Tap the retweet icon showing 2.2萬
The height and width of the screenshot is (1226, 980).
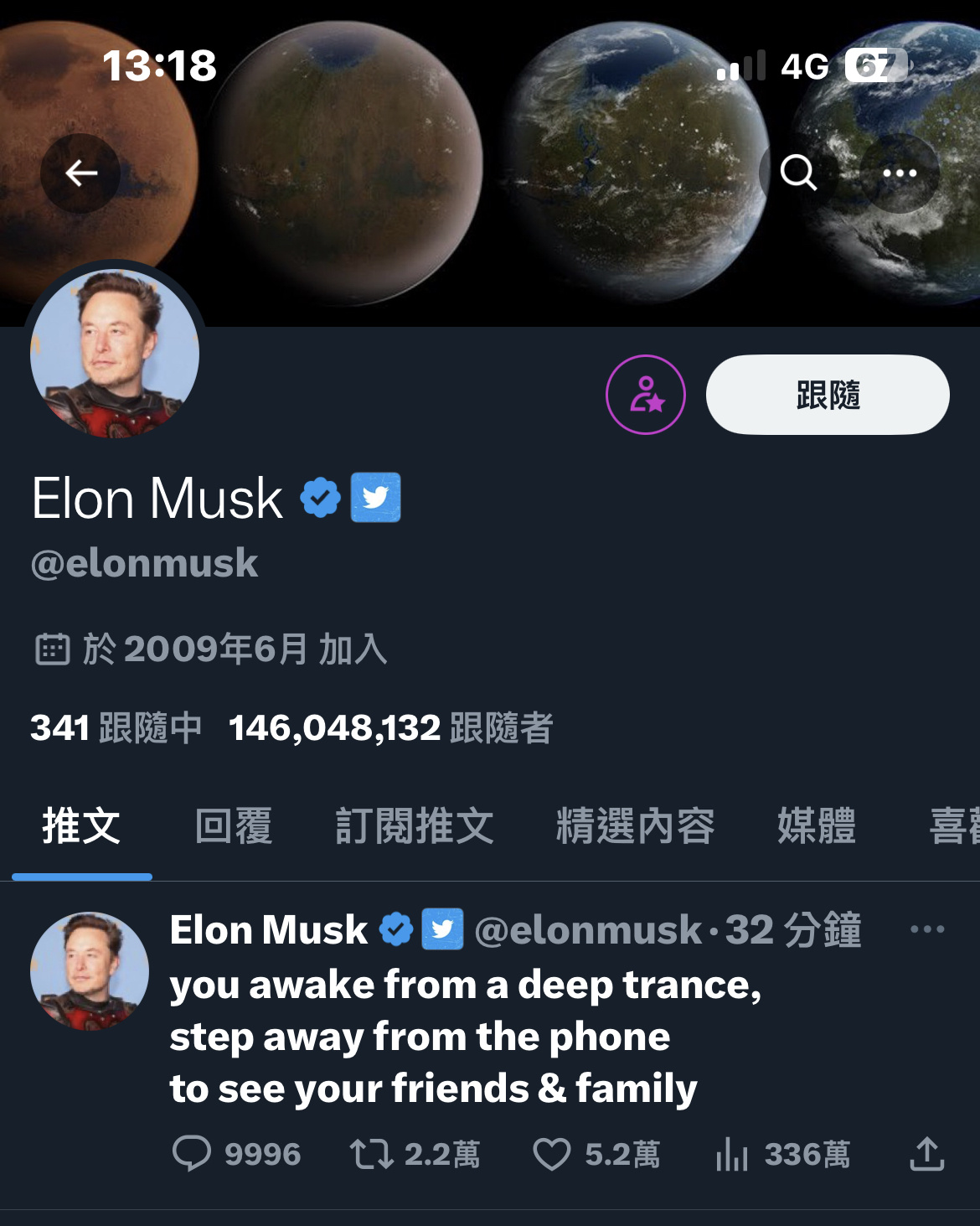tap(372, 1154)
